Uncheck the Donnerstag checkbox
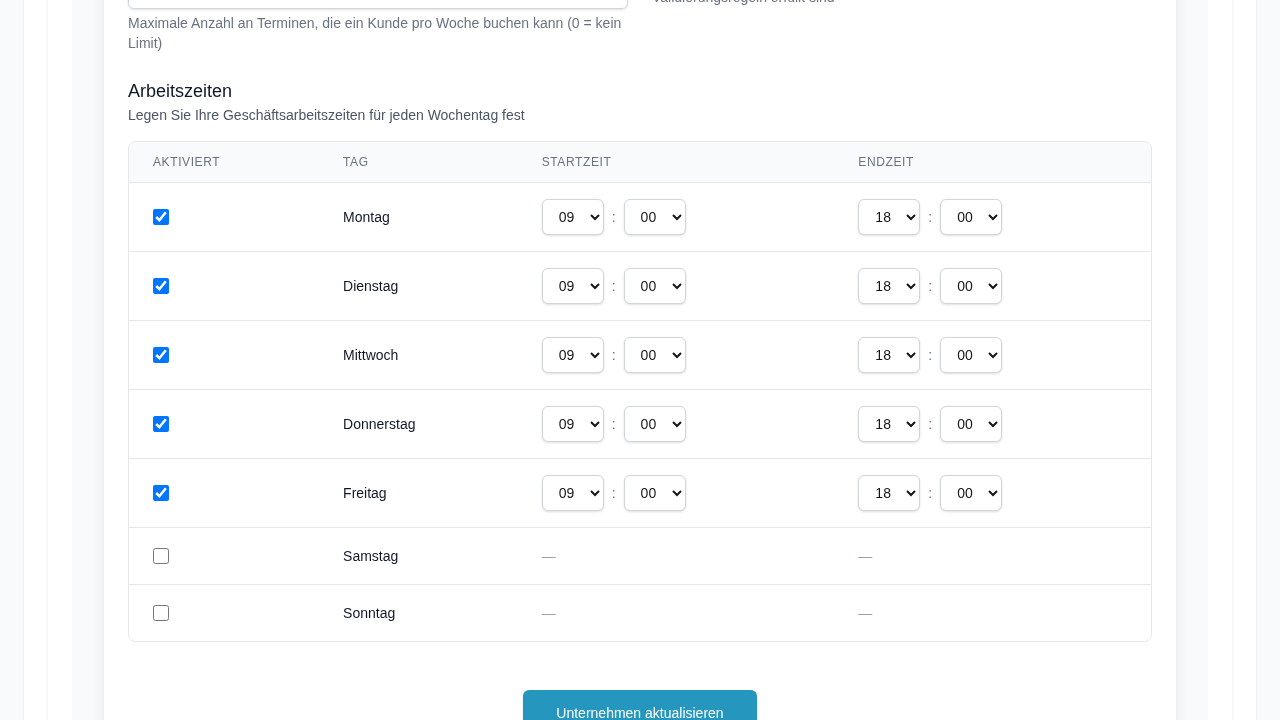Image resolution: width=1280 pixels, height=720 pixels. click(161, 424)
